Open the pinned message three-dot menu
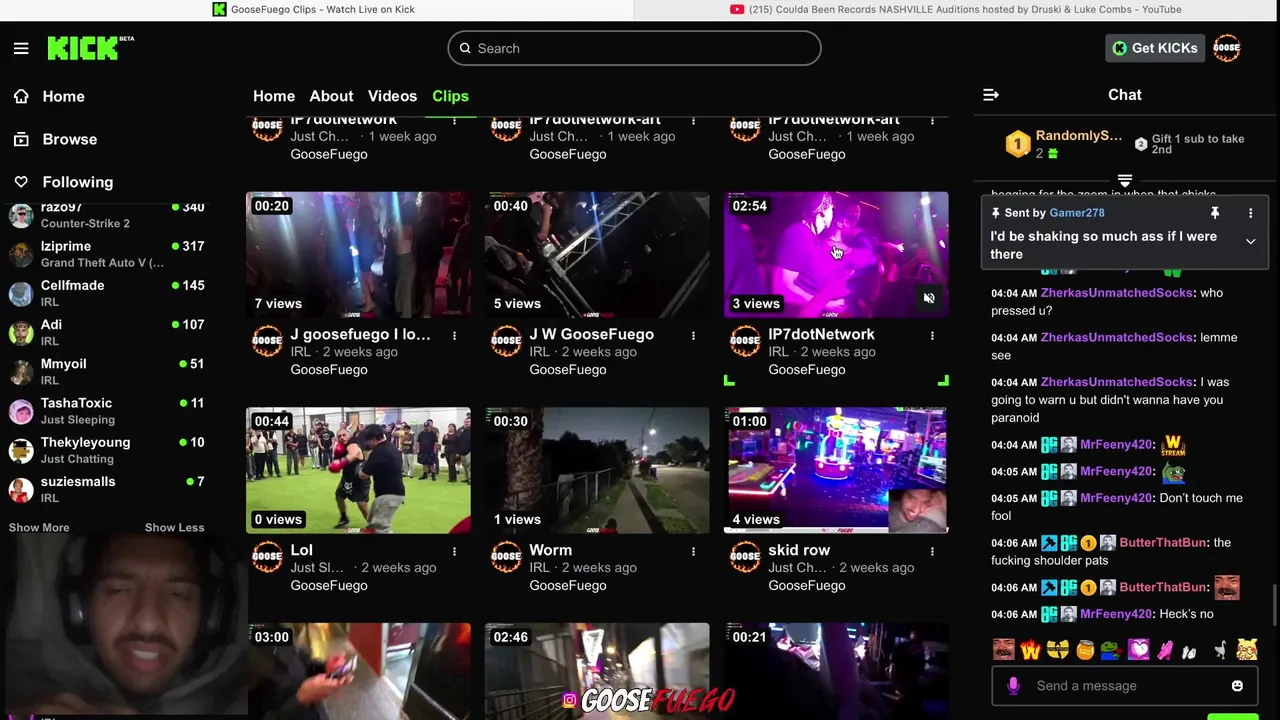This screenshot has height=720, width=1280. [x=1250, y=213]
